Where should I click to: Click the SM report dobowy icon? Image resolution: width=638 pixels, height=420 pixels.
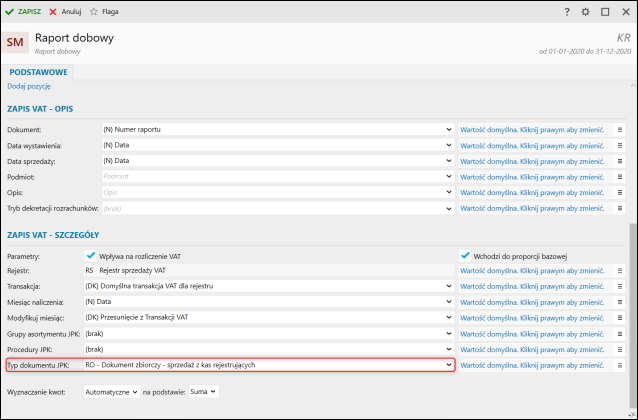coord(16,43)
